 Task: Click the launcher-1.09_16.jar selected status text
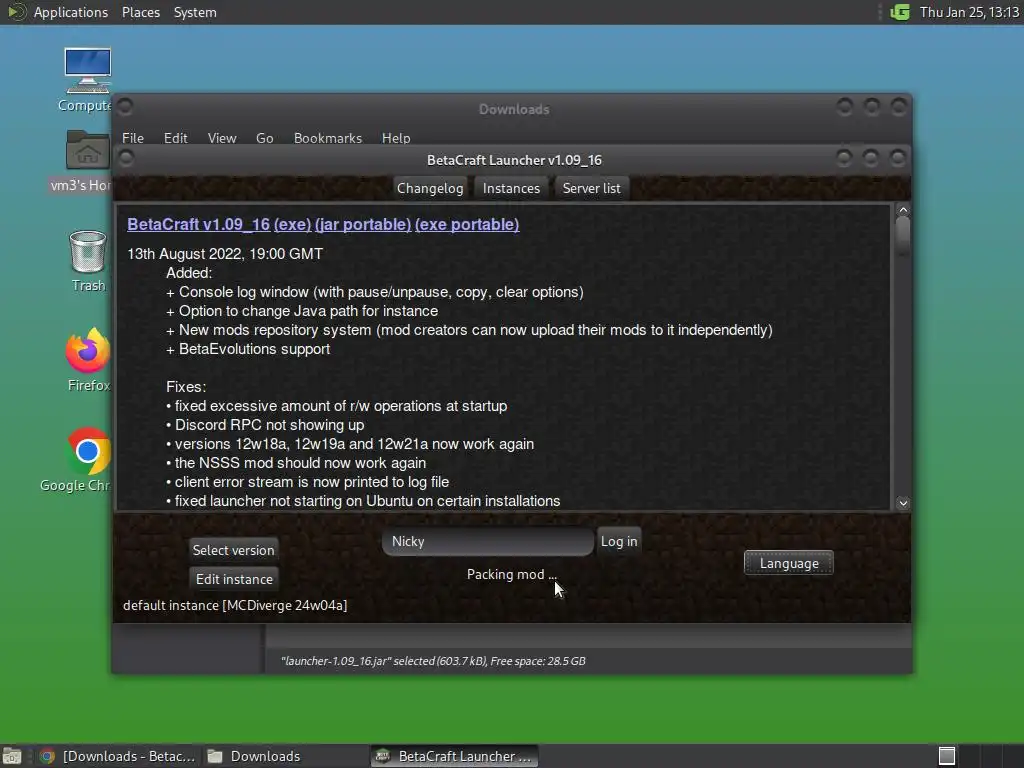[x=433, y=661]
